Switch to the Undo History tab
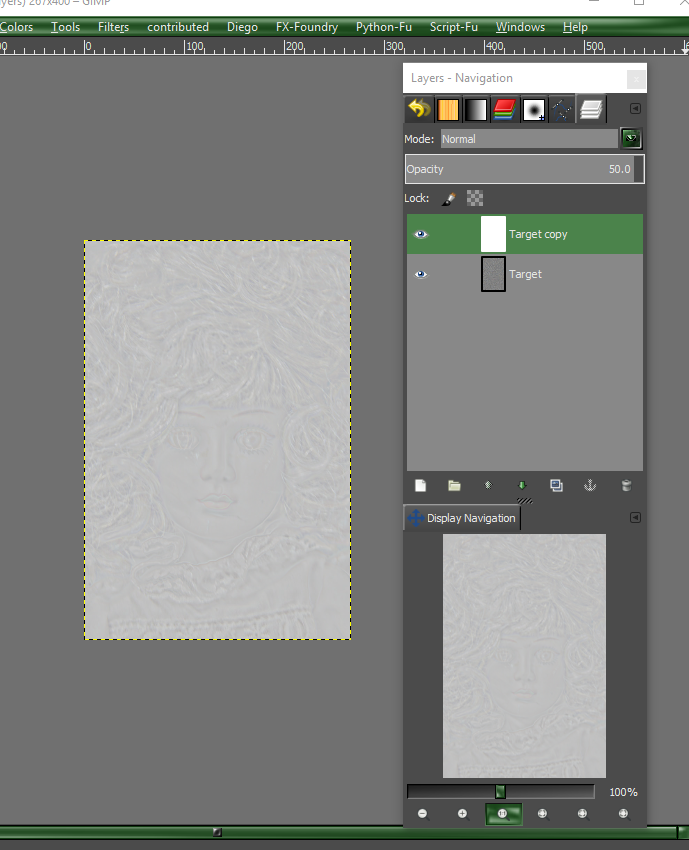 click(419, 110)
